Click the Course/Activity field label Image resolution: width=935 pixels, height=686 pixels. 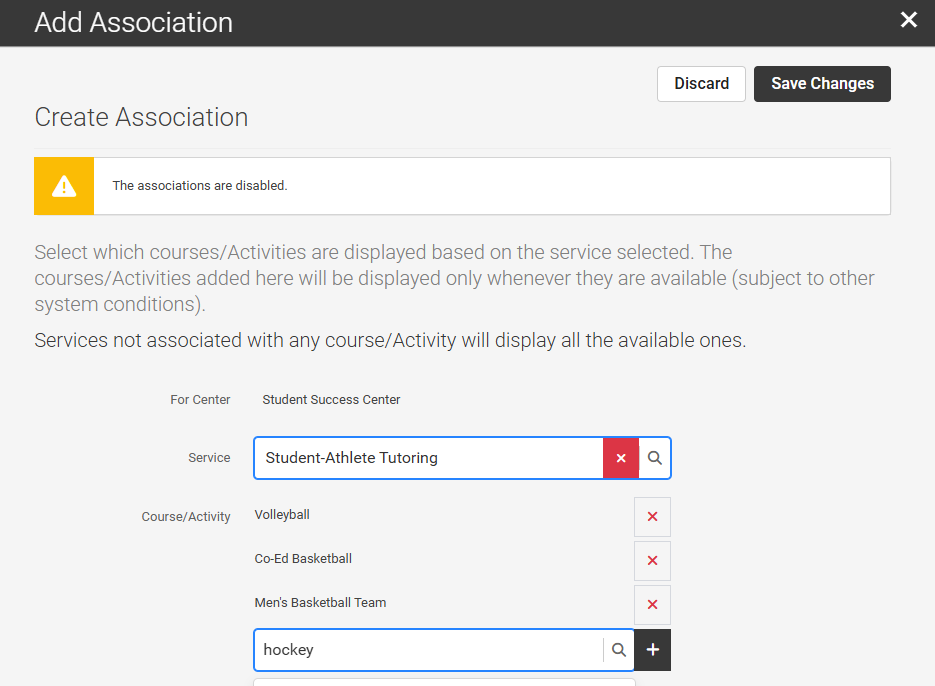click(x=186, y=517)
